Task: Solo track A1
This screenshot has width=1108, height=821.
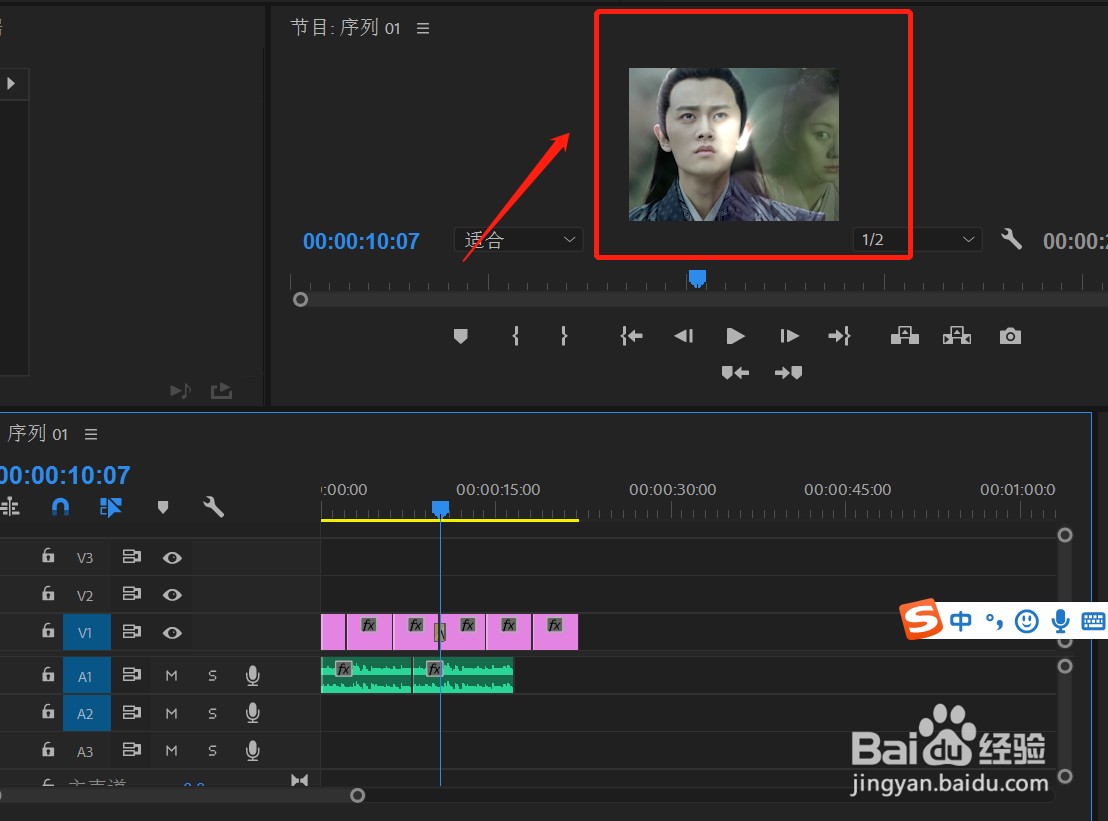Action: tap(212, 676)
